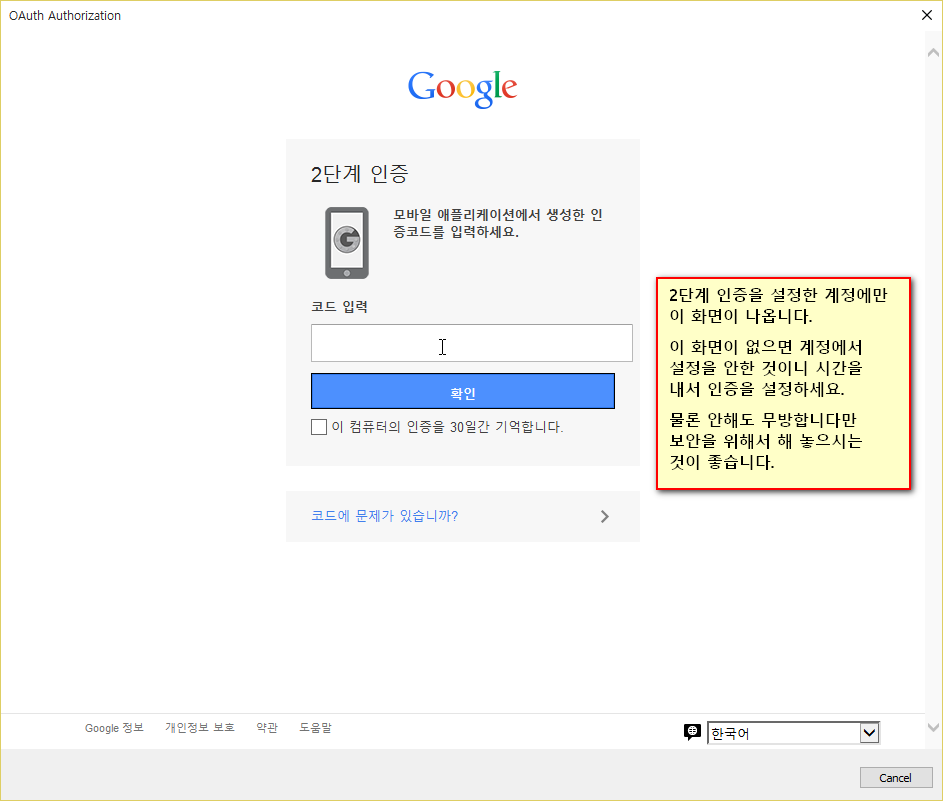Focus the 코드 입력 text field
The image size is (943, 801).
click(x=472, y=343)
